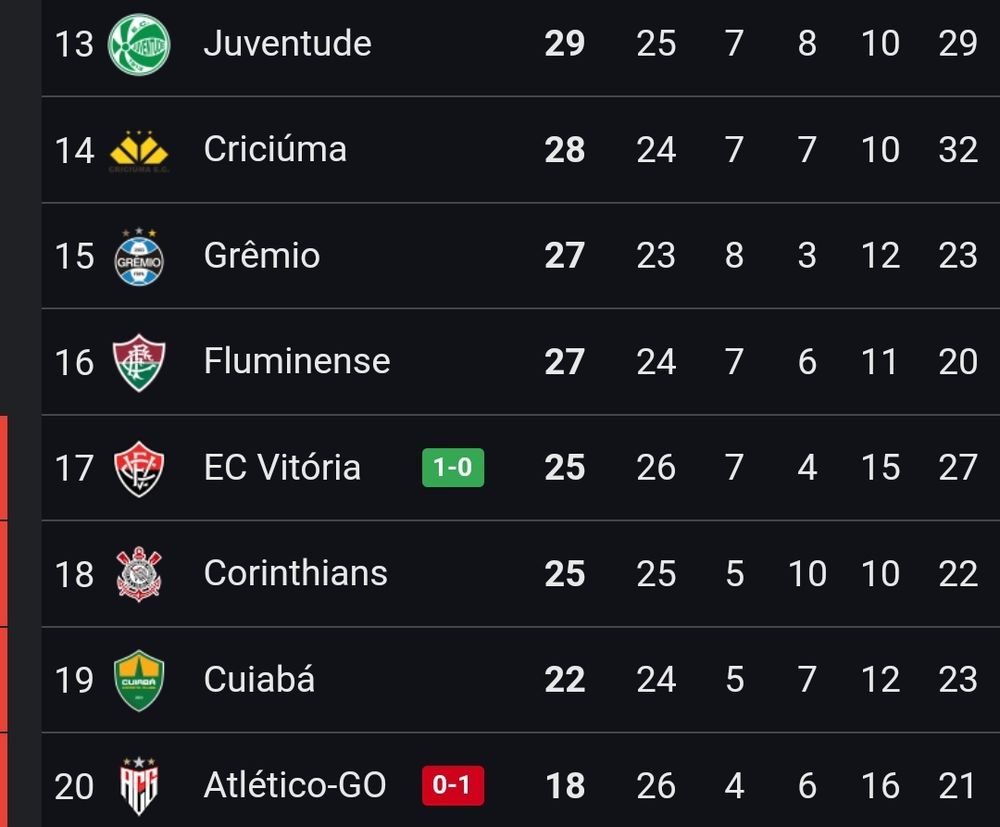
Task: Select the Fluminense team name
Action: click(297, 362)
